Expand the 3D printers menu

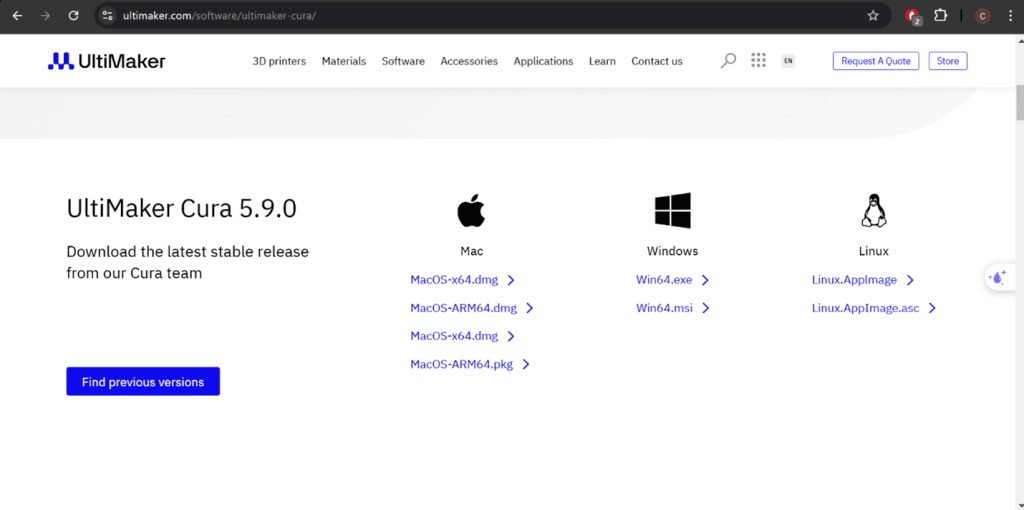pyautogui.click(x=279, y=61)
